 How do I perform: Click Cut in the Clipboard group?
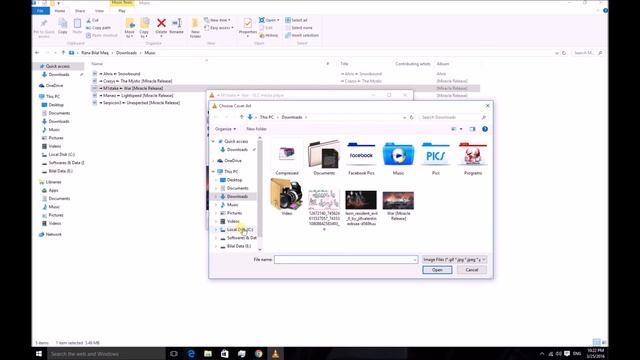92,20
